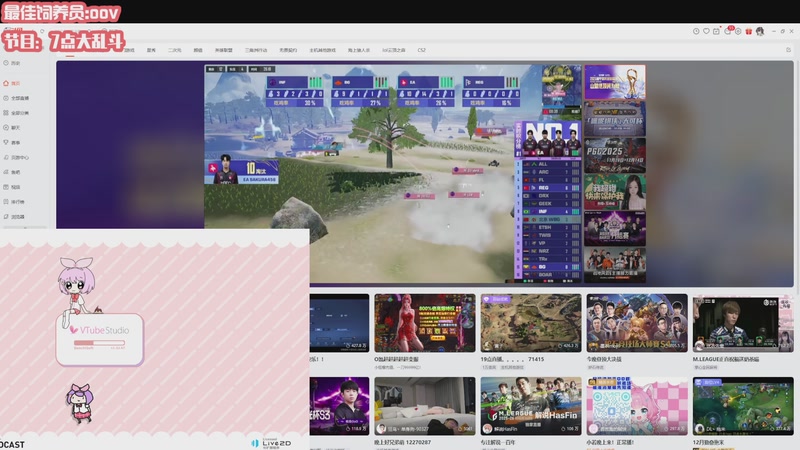Click the EA SAKURA458 player overlay in video

[241, 171]
